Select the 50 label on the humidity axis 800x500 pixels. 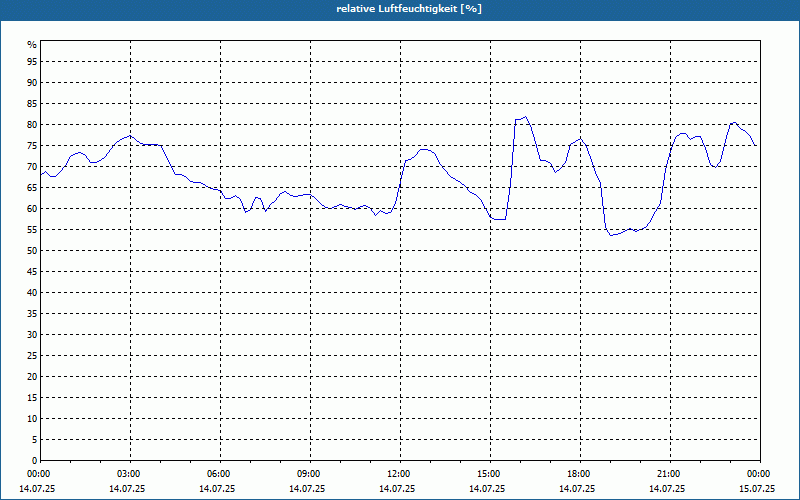[32, 251]
